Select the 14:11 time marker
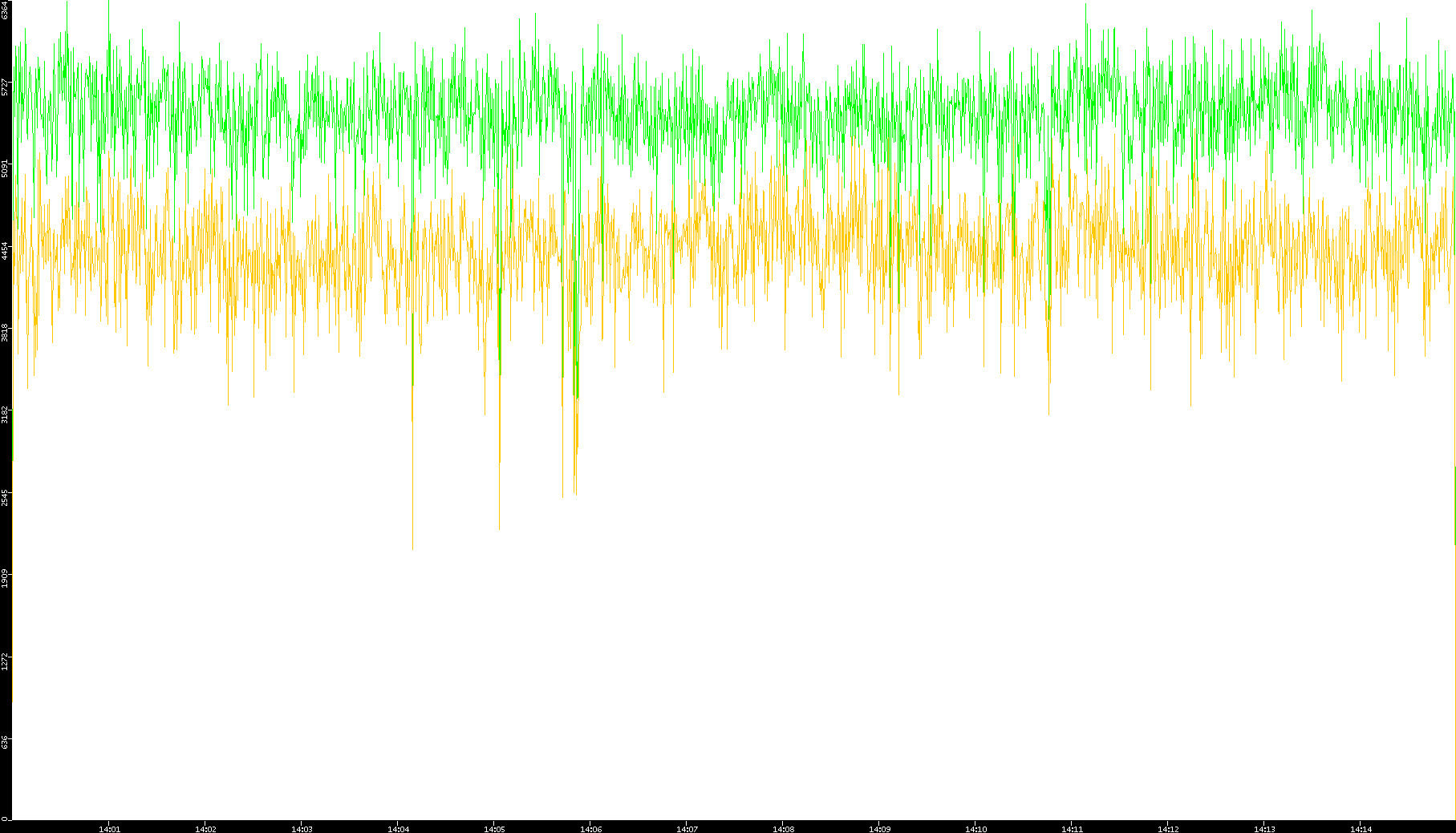Image resolution: width=1456 pixels, height=833 pixels. pos(1072,828)
